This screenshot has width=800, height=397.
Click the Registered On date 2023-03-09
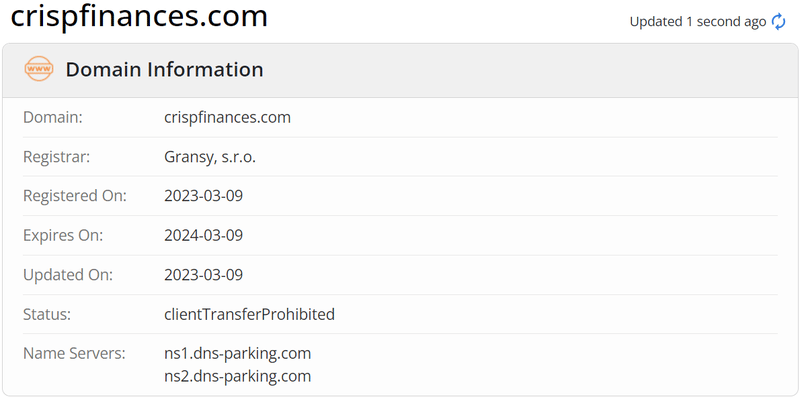point(204,196)
